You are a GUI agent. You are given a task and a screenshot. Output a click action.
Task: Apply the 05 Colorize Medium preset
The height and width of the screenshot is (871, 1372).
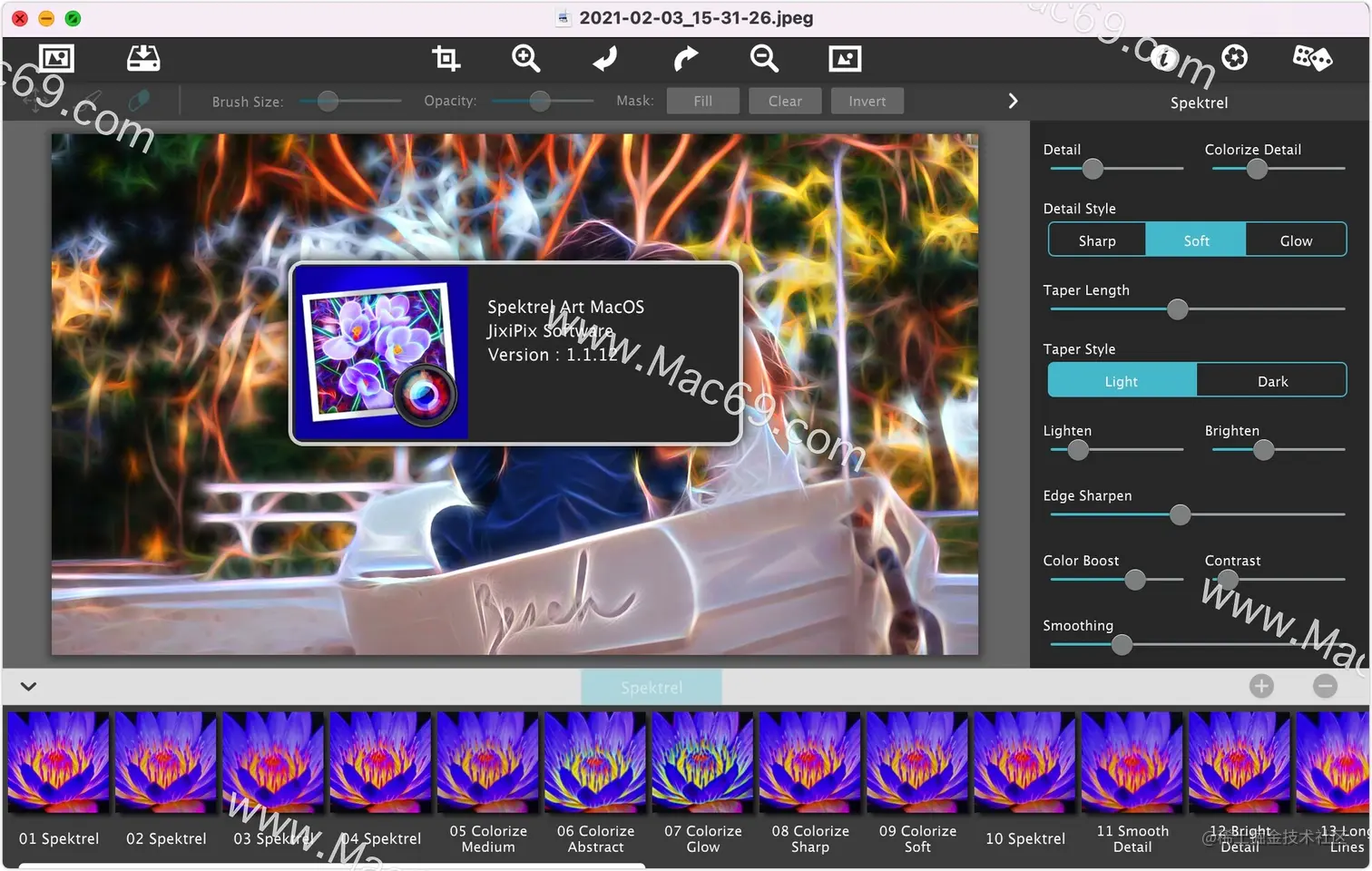488,762
